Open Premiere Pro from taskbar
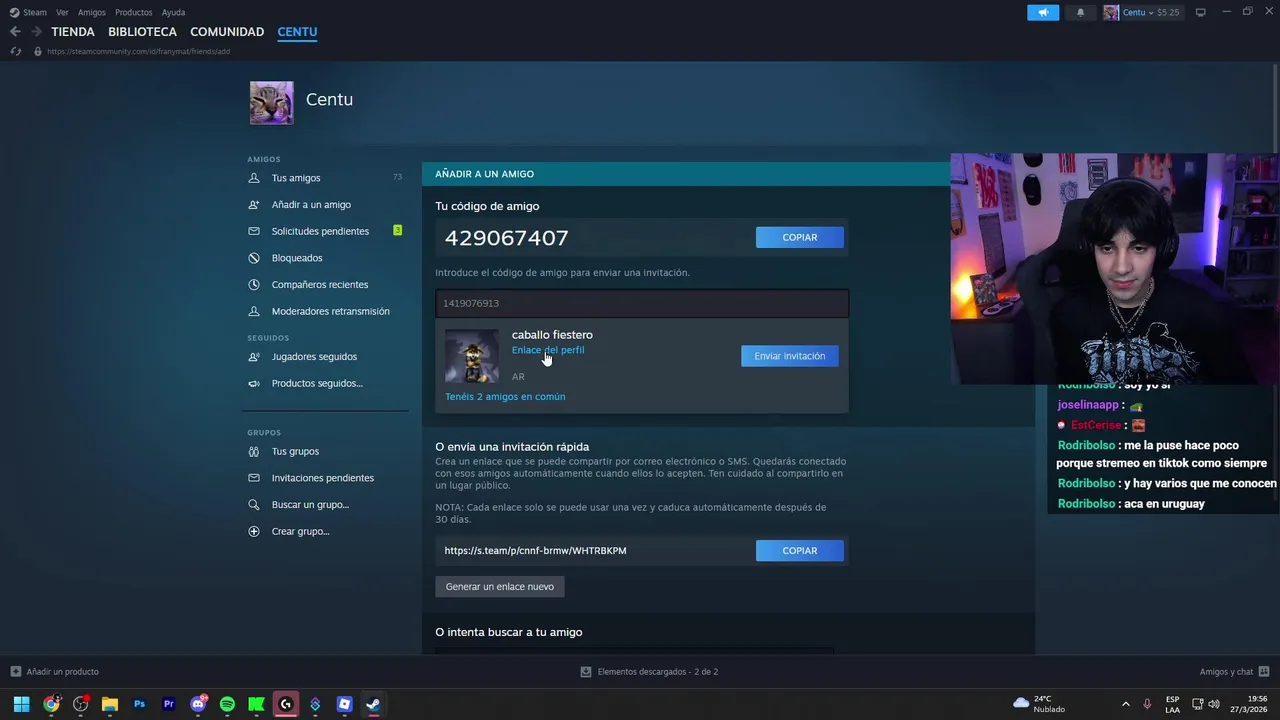Viewport: 1280px width, 720px height. (168, 704)
